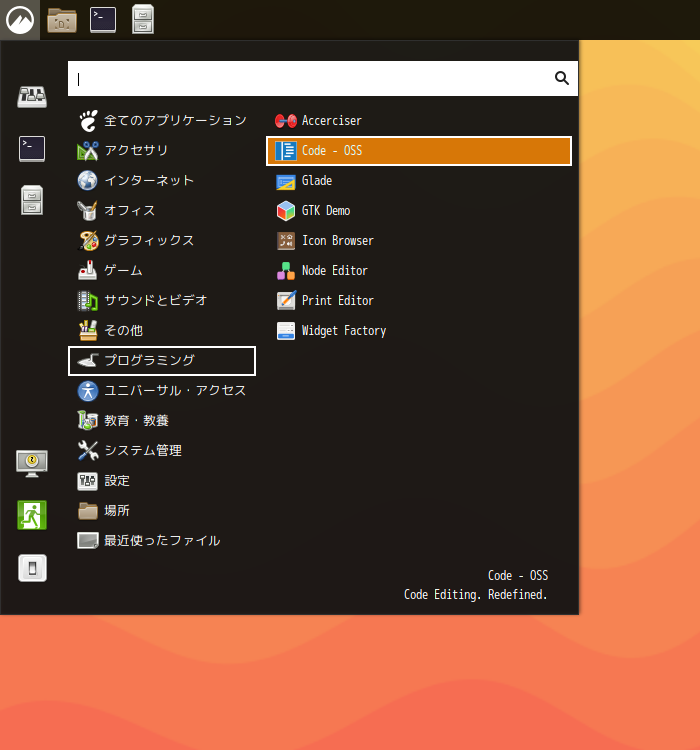Image resolution: width=700 pixels, height=750 pixels.
Task: Open the Accerciser application
Action: click(419, 121)
